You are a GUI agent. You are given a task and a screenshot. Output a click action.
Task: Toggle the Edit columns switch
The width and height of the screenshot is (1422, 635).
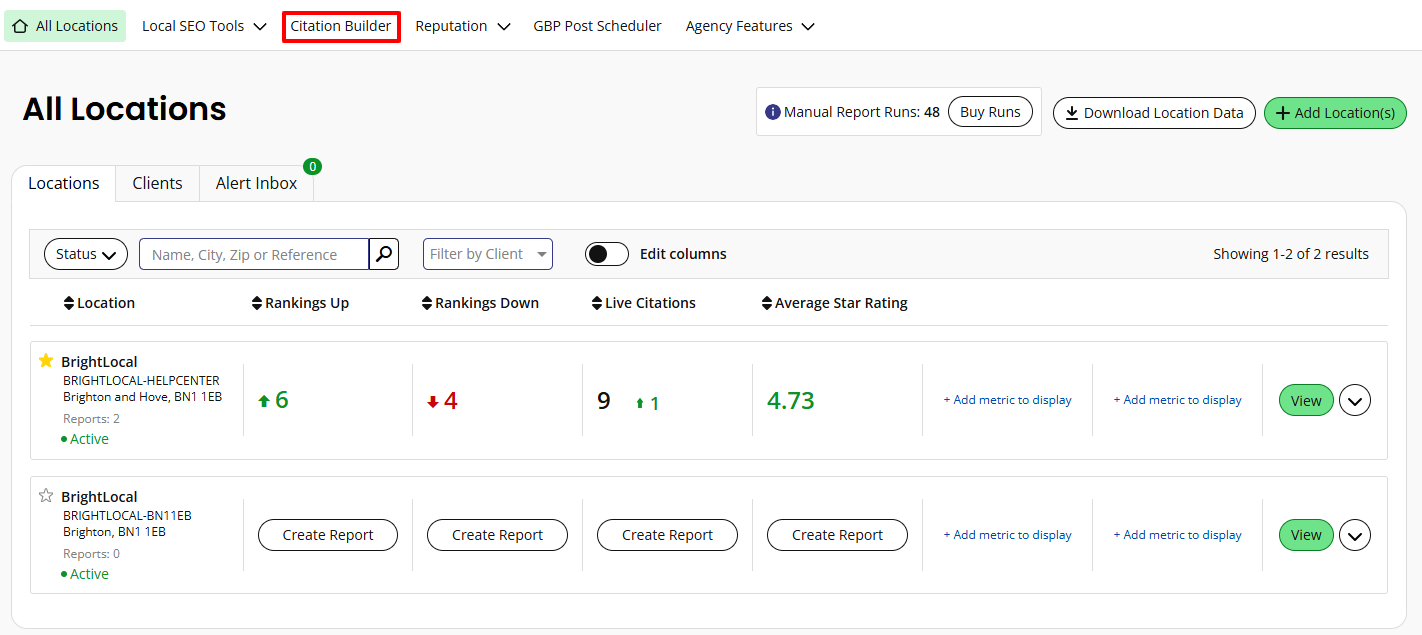click(x=607, y=254)
